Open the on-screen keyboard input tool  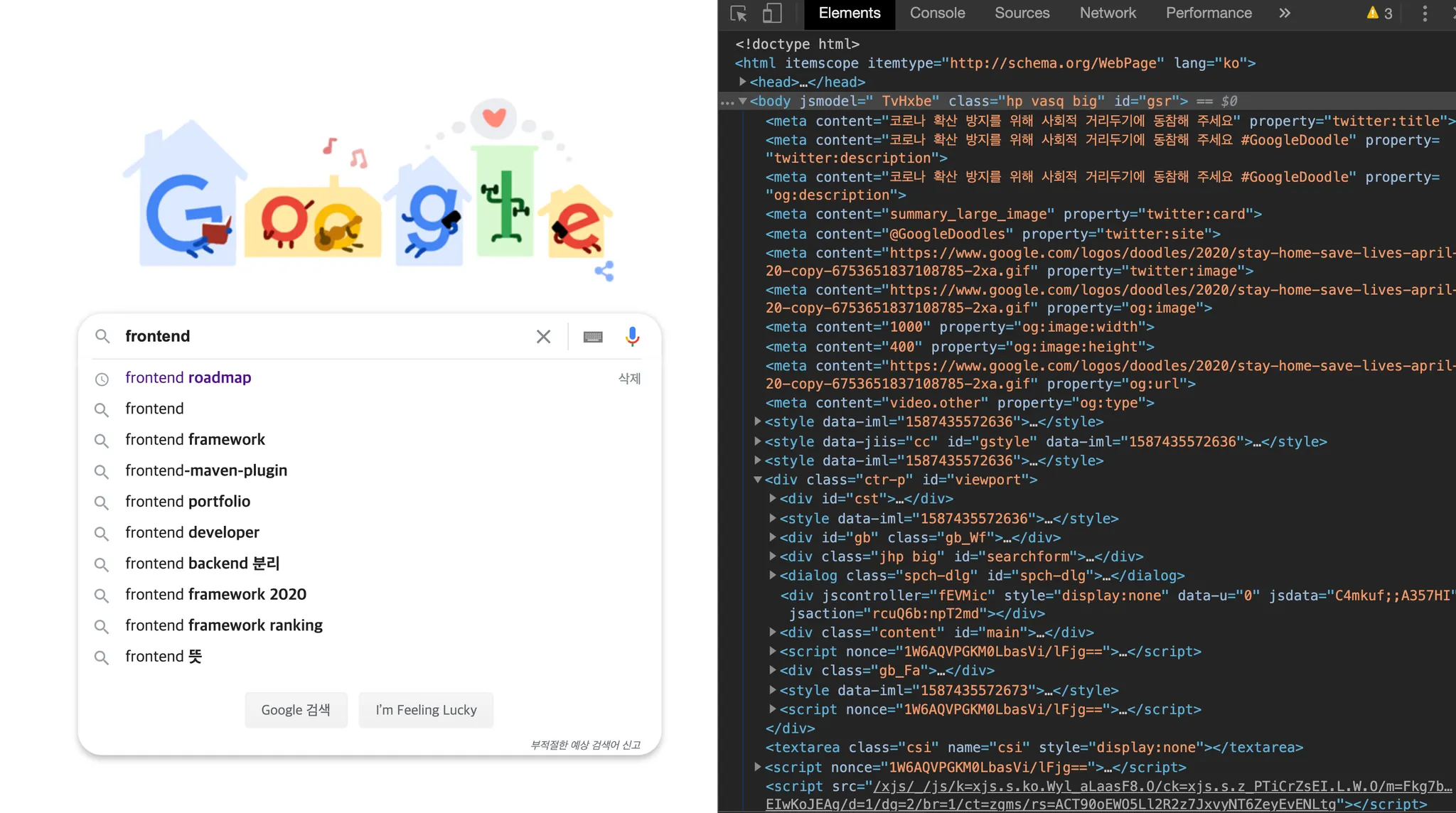tap(593, 337)
